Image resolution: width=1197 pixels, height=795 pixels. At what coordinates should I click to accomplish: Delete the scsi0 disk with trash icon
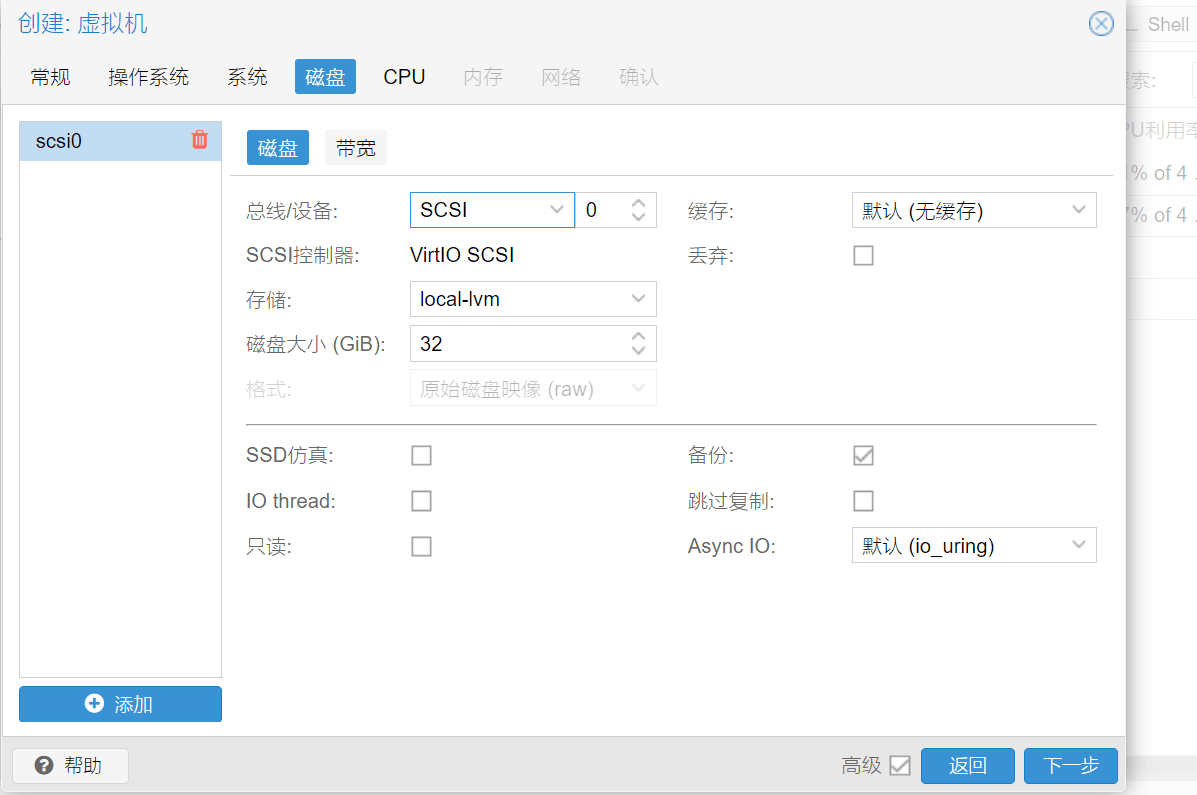(x=199, y=140)
